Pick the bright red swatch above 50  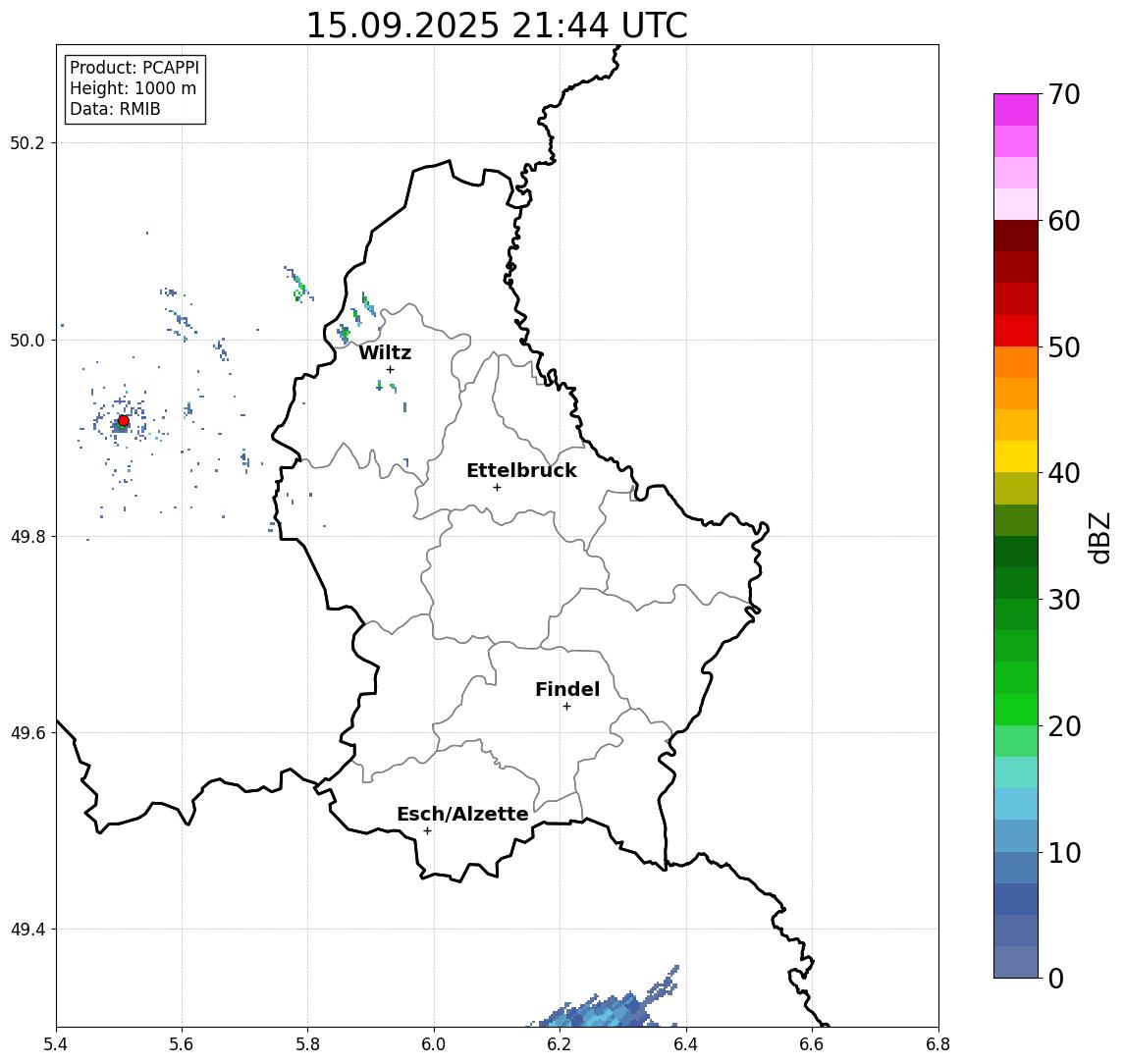pyautogui.click(x=1016, y=331)
